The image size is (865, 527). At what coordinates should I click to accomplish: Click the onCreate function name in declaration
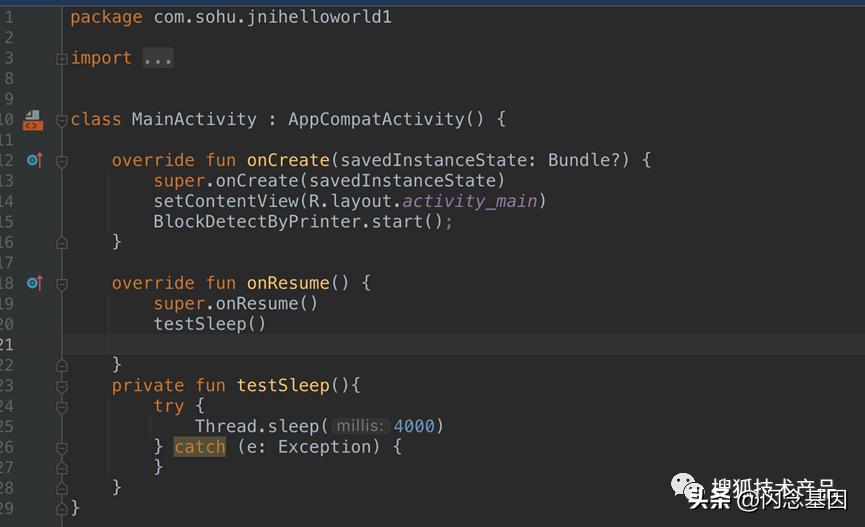[288, 160]
